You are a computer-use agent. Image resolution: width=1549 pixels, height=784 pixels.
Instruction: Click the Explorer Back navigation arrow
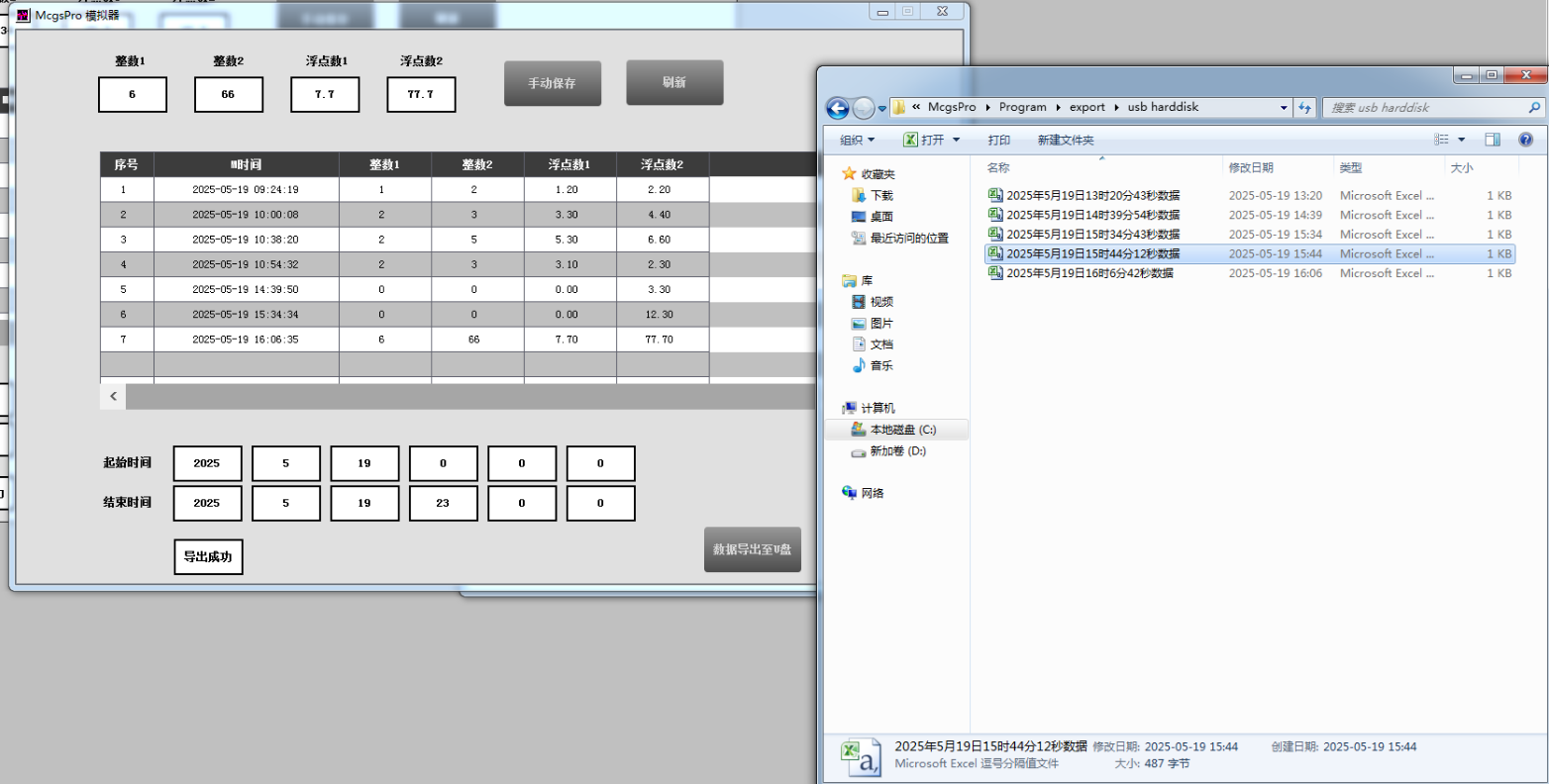click(x=838, y=108)
